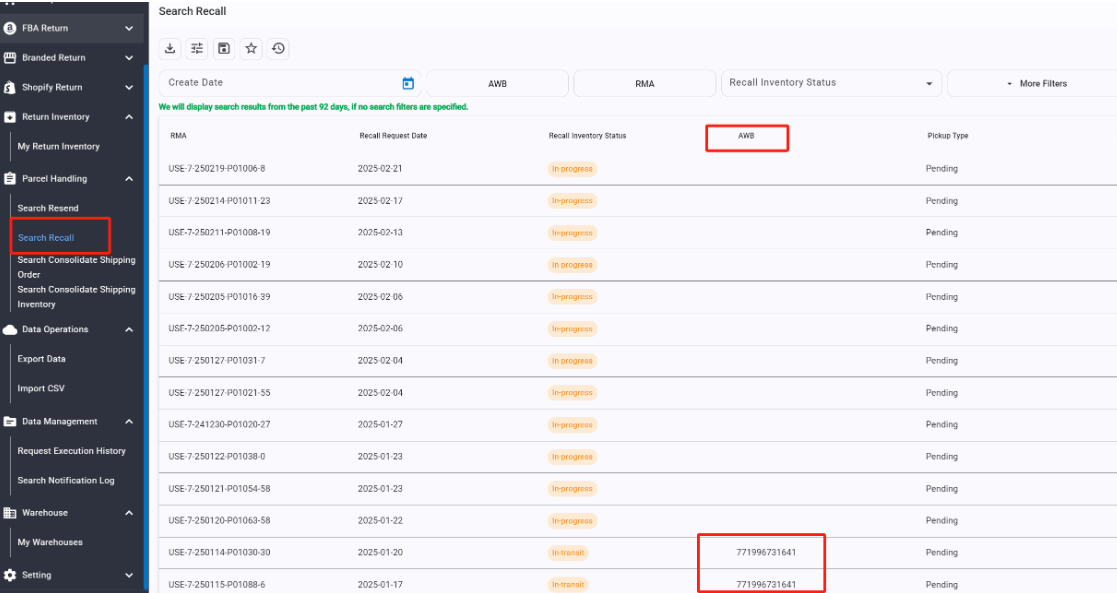Screen dimensions: 1117x593
Task: Click the Data Operations cloud icon
Action: coord(10,329)
